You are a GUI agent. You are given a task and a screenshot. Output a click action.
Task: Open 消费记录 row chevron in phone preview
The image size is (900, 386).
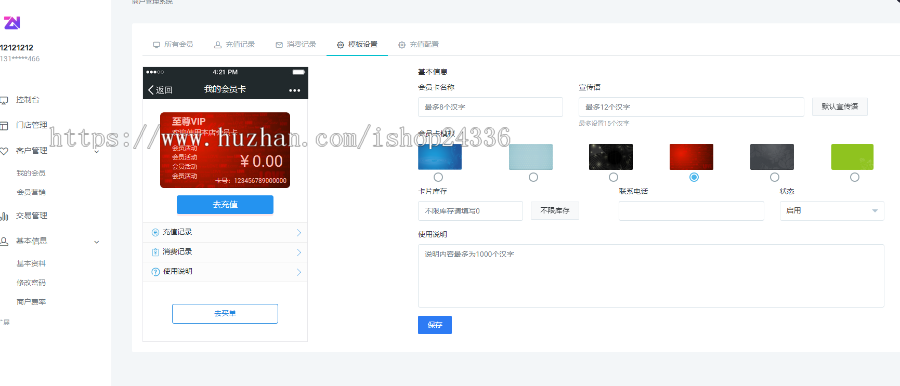(299, 252)
